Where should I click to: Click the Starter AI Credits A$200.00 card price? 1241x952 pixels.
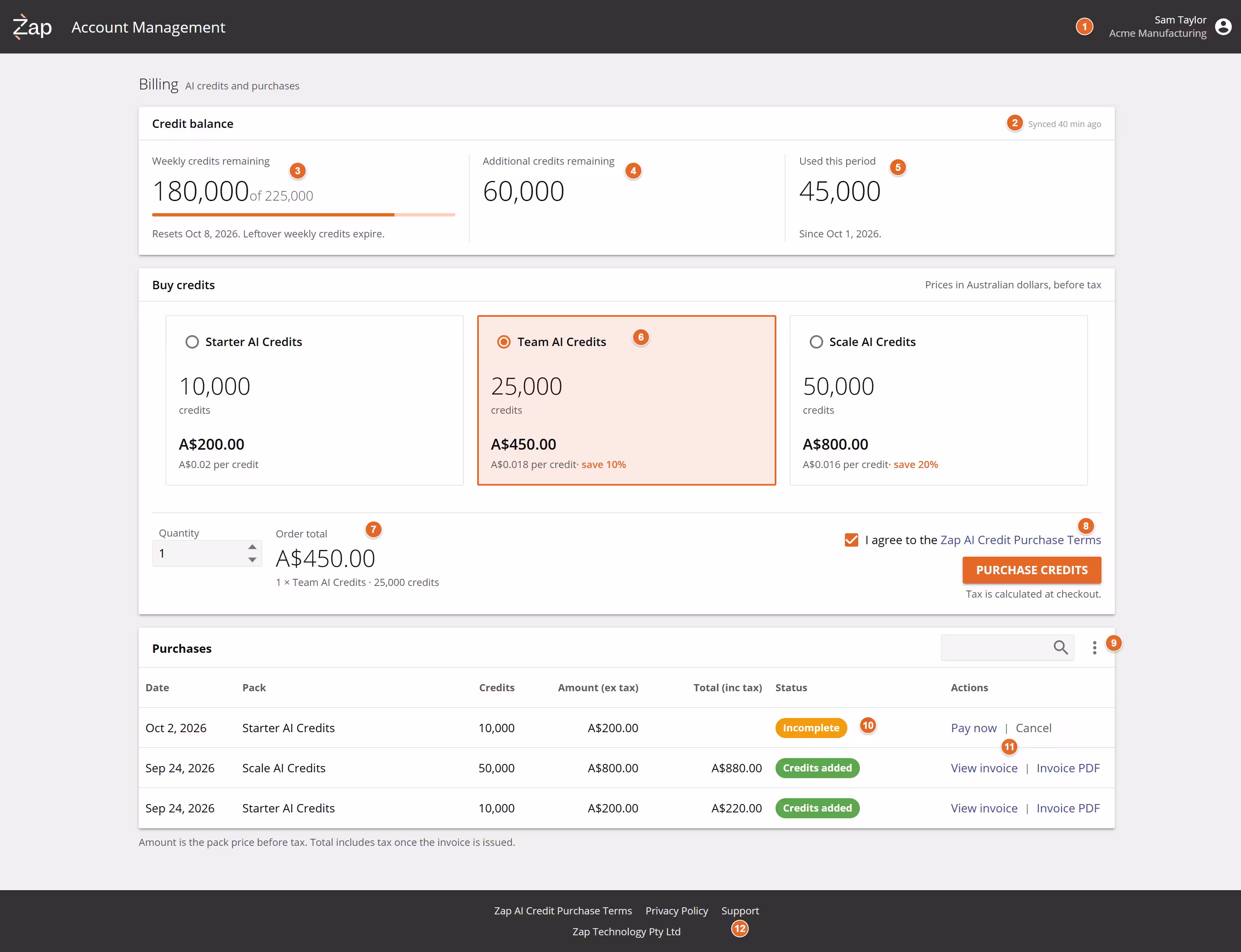tap(211, 444)
